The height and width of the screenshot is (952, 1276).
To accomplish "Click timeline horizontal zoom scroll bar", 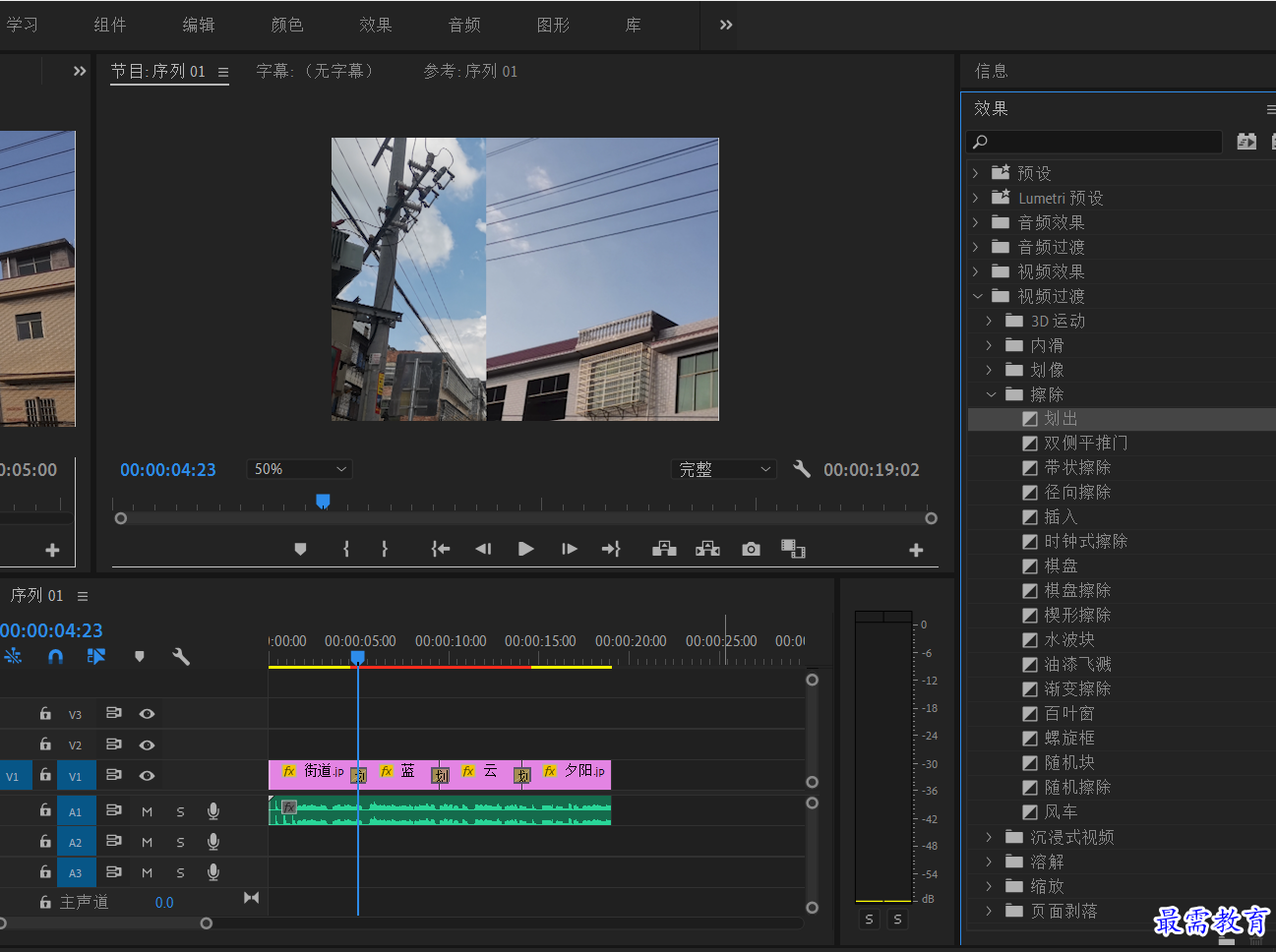I will pos(103,923).
